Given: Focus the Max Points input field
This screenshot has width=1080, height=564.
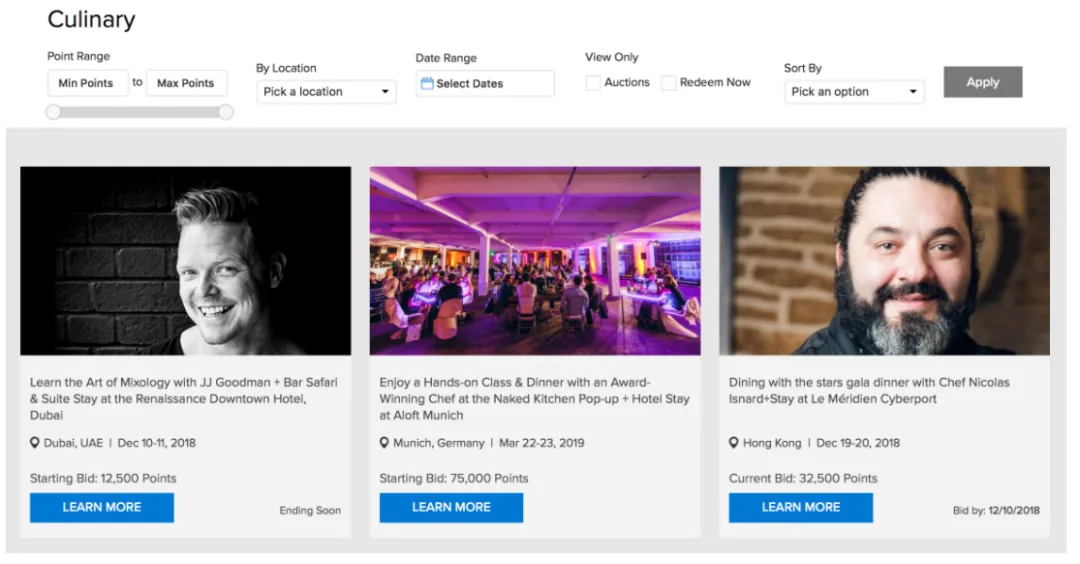Looking at the screenshot, I should point(187,83).
